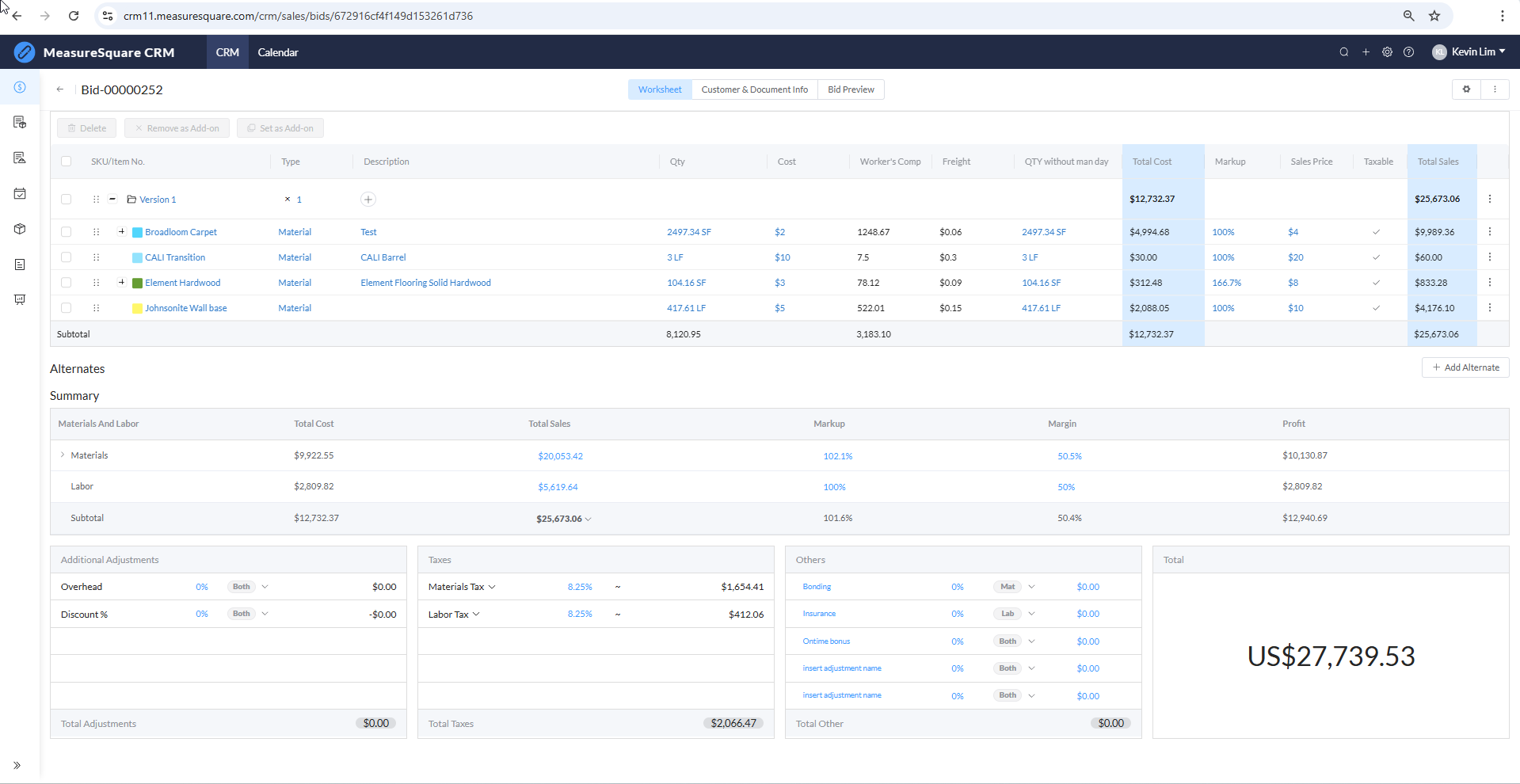Open row options menu for Johnsonite Wall base

[1490, 308]
